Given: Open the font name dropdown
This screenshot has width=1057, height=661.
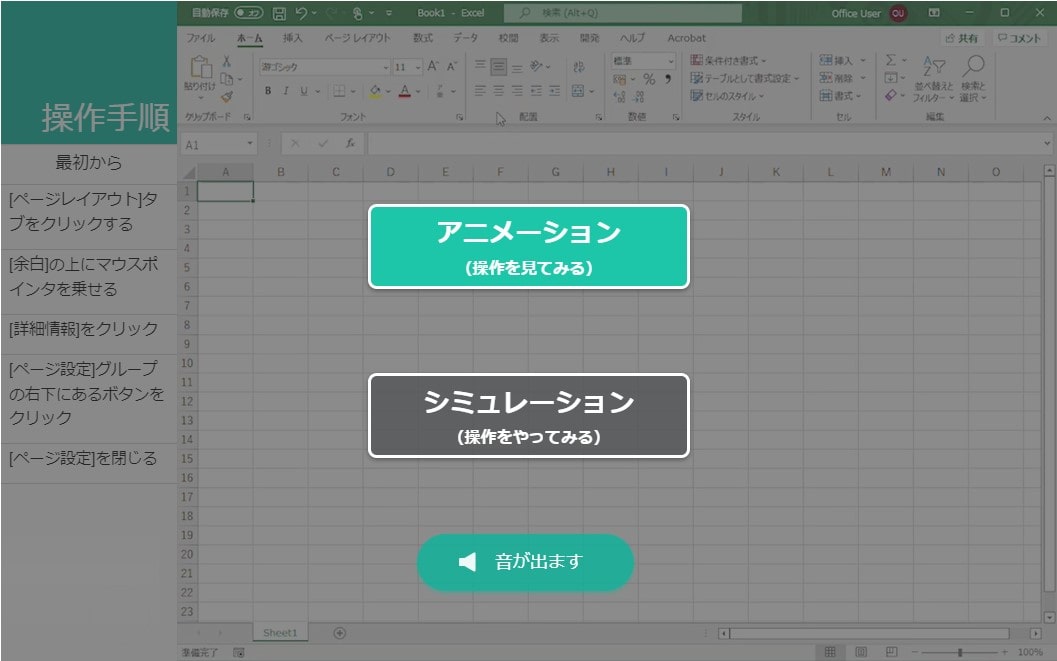Looking at the screenshot, I should click(x=386, y=67).
